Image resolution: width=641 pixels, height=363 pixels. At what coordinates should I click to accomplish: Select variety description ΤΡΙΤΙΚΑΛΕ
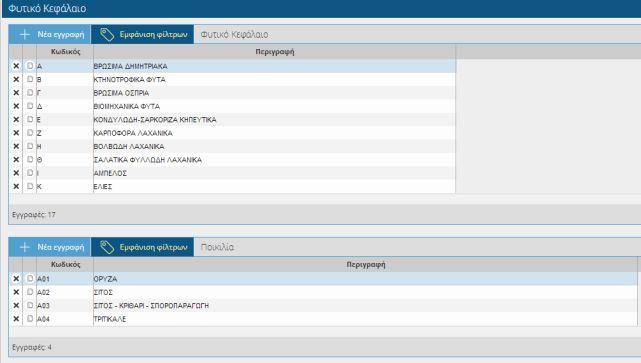[110, 319]
